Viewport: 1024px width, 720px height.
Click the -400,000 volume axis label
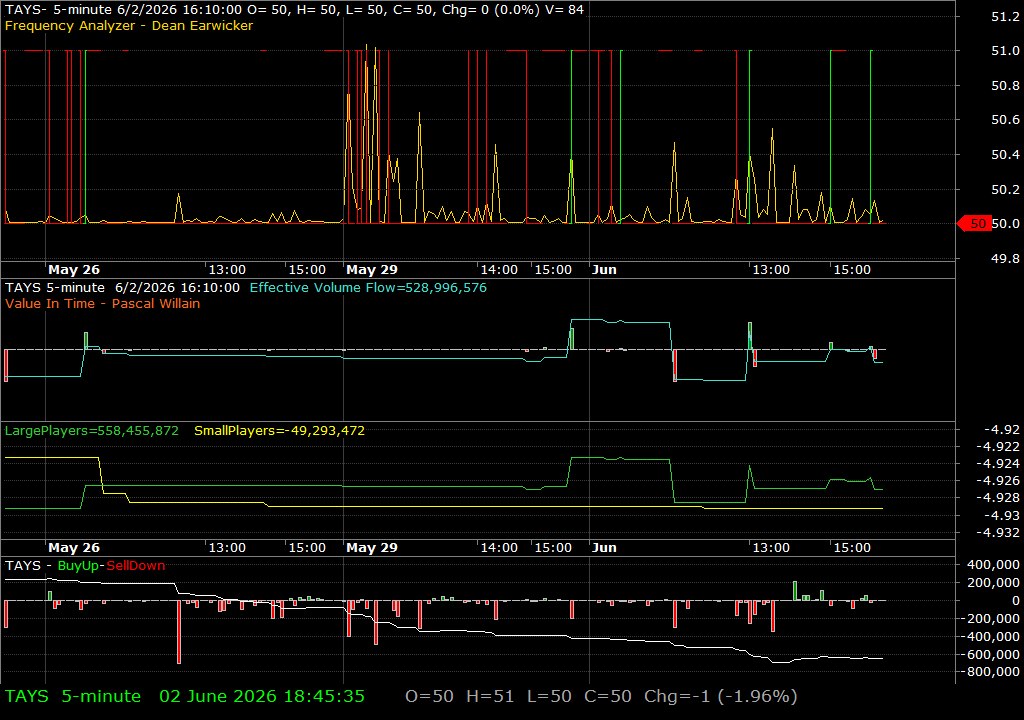coord(990,636)
